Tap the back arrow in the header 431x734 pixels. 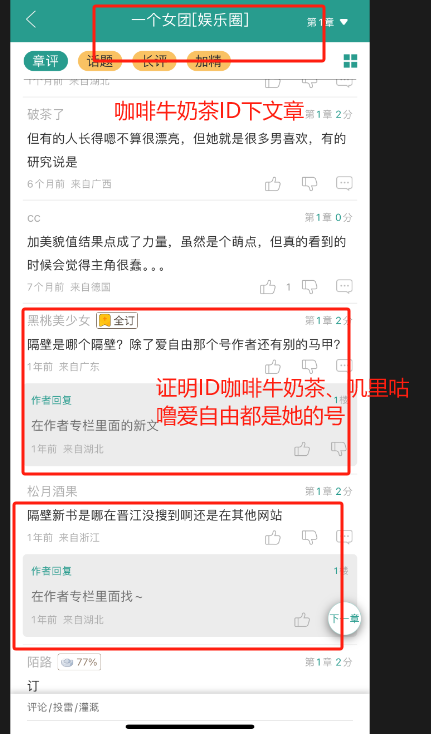click(x=31, y=20)
